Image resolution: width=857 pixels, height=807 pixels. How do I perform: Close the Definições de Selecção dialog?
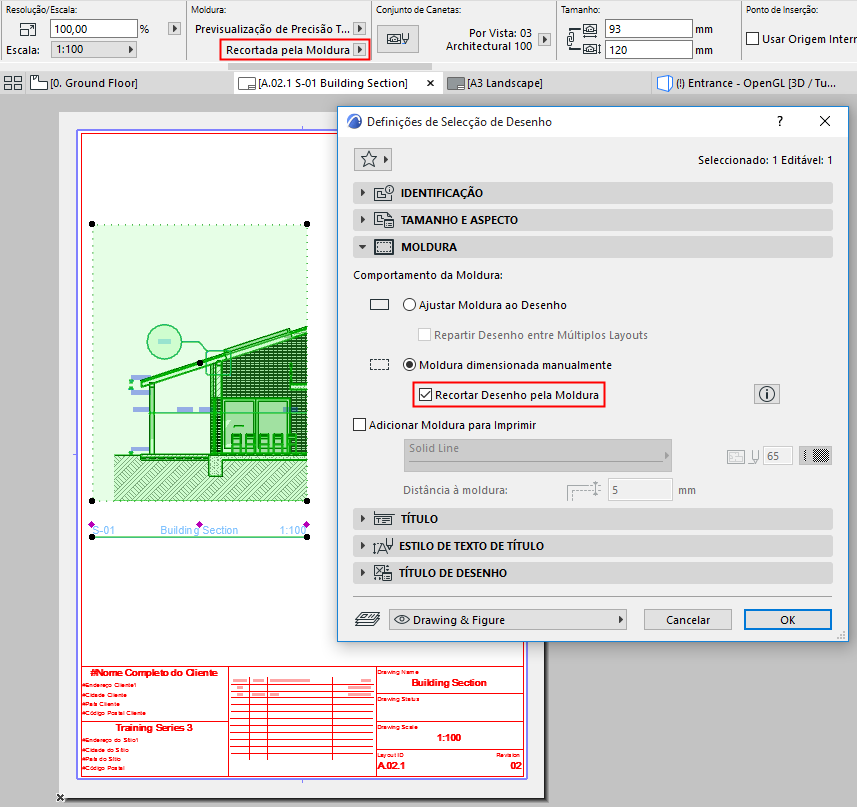(825, 121)
